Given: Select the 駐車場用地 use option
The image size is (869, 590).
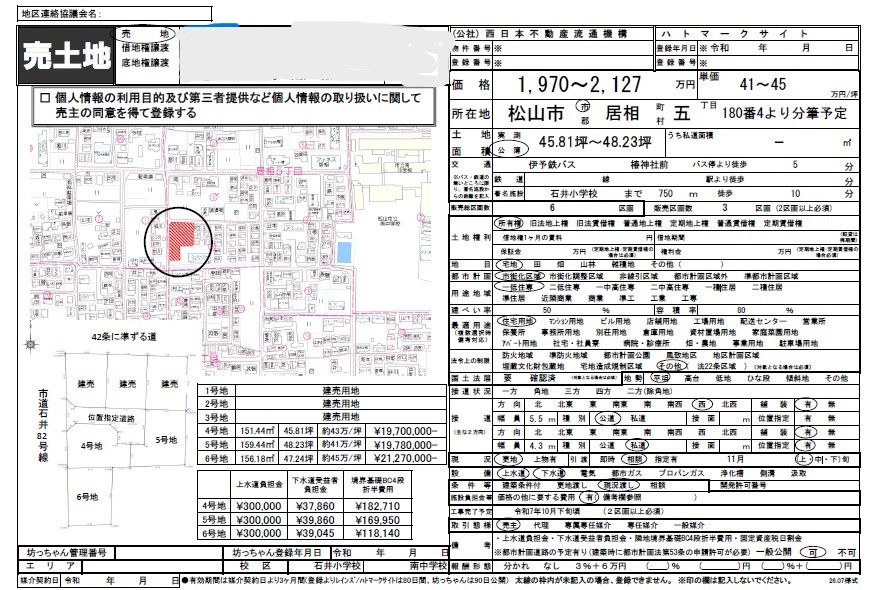Looking at the screenshot, I should coord(798,343).
